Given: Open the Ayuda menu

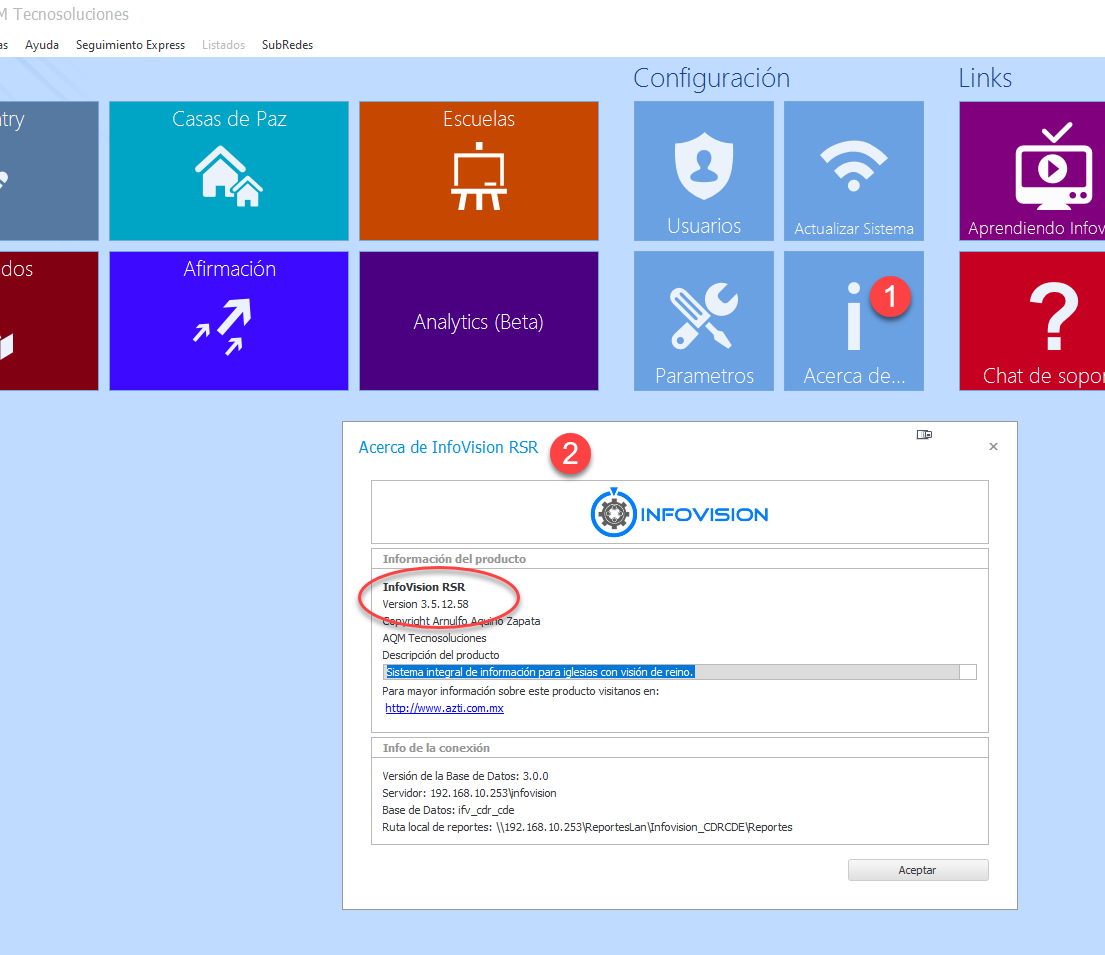Looking at the screenshot, I should coord(42,44).
